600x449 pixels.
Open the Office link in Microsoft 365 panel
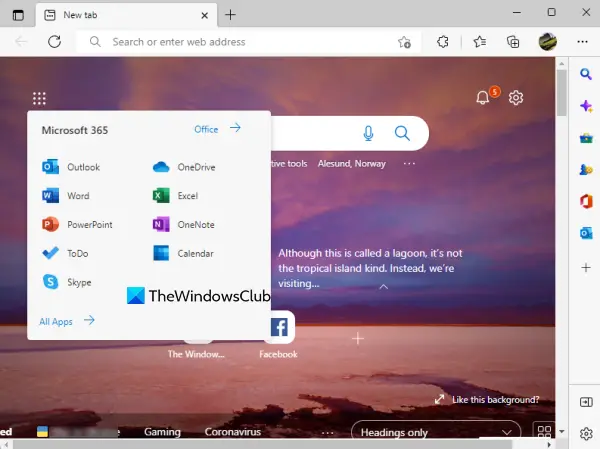click(217, 129)
